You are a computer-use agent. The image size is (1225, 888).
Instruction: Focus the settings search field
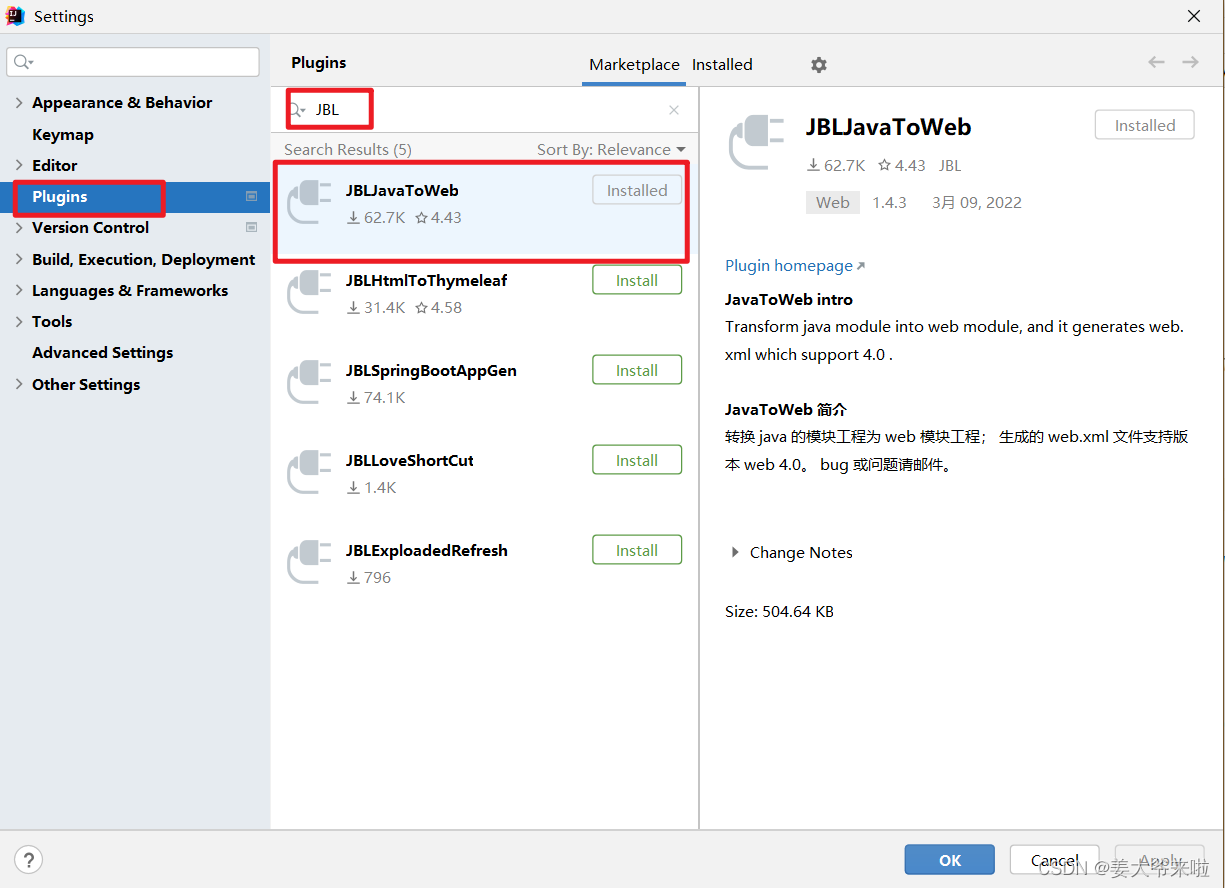pyautogui.click(x=133, y=62)
